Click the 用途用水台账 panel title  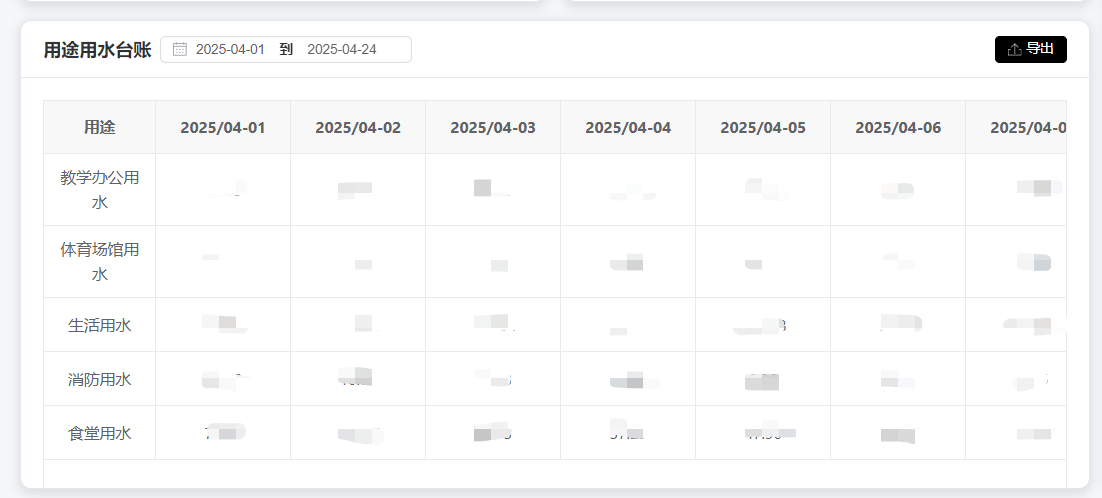(x=97, y=50)
